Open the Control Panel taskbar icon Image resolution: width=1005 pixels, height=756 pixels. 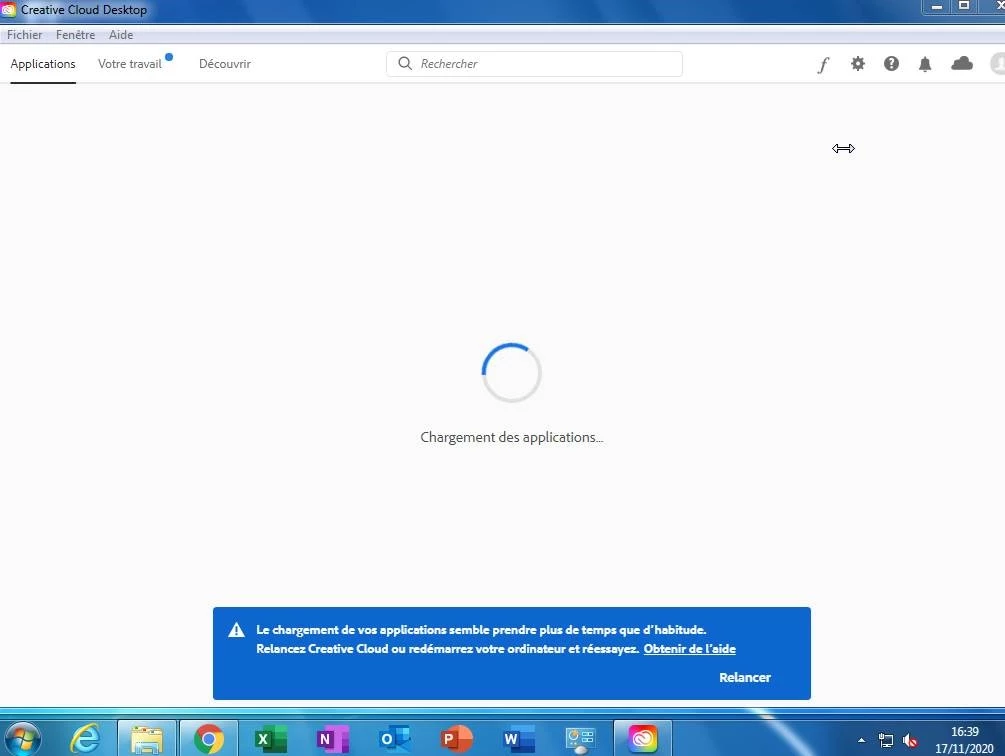coord(580,740)
